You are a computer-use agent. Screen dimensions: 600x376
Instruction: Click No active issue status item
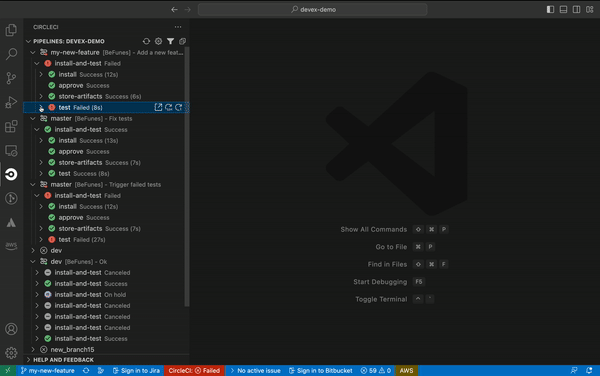click(255, 370)
